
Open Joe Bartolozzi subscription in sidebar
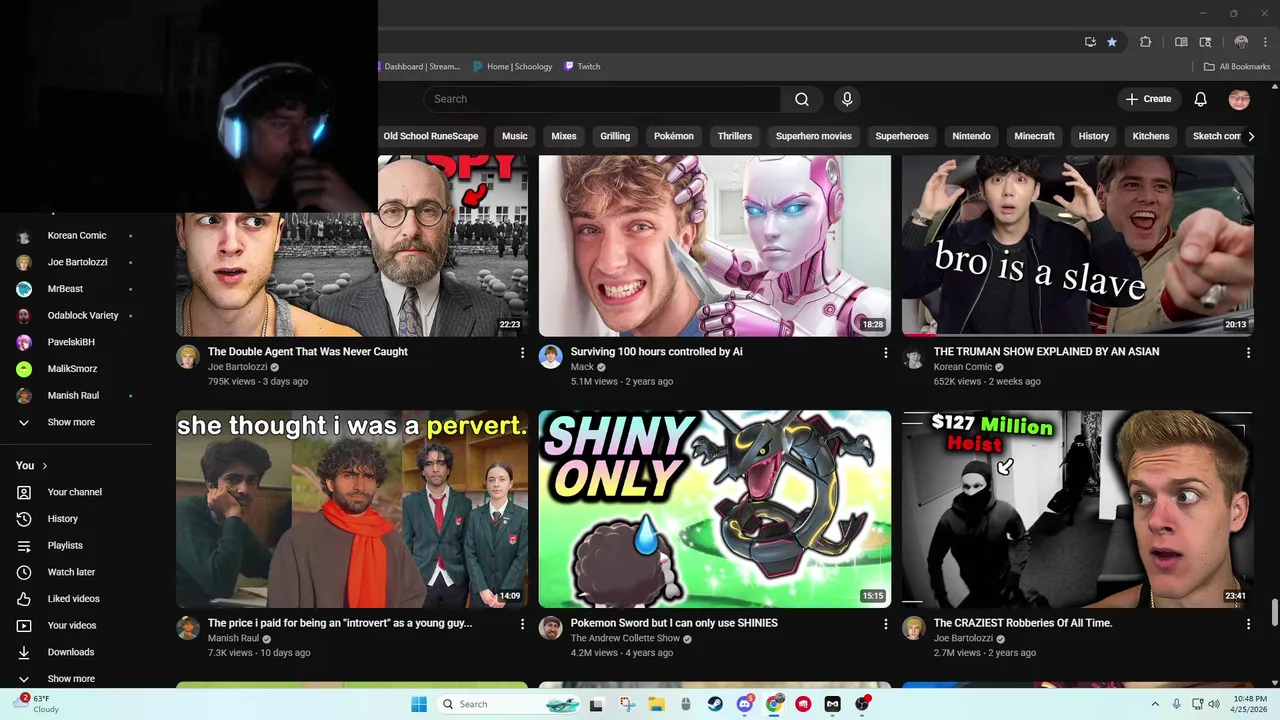tap(76, 262)
